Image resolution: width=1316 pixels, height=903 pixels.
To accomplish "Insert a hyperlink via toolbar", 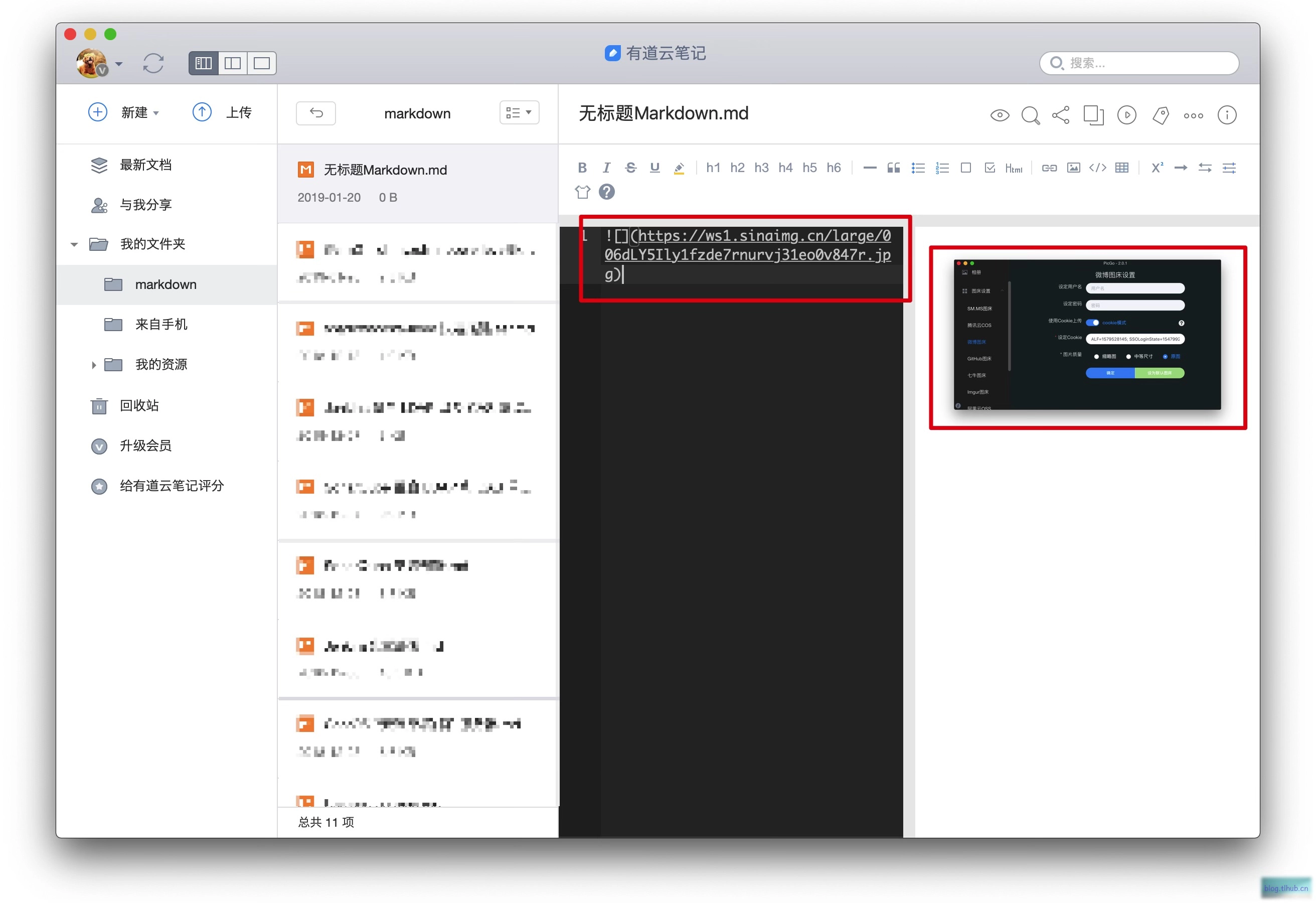I will click(1049, 168).
